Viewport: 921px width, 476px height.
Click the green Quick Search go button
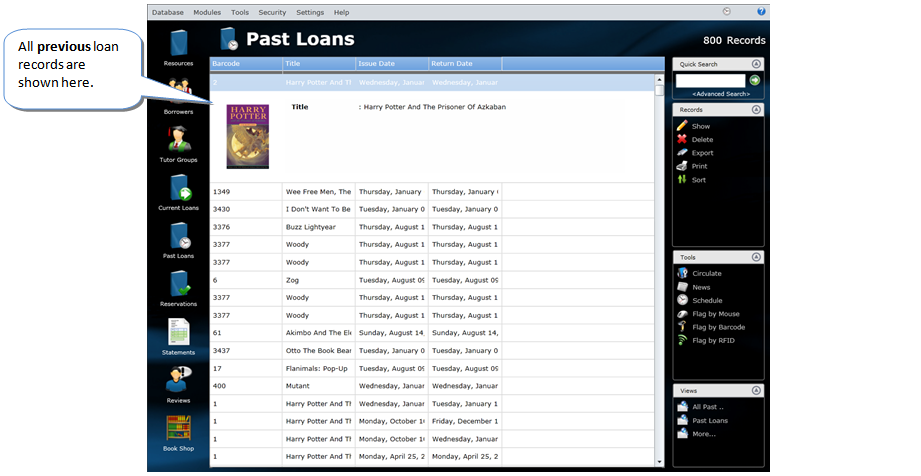point(755,80)
